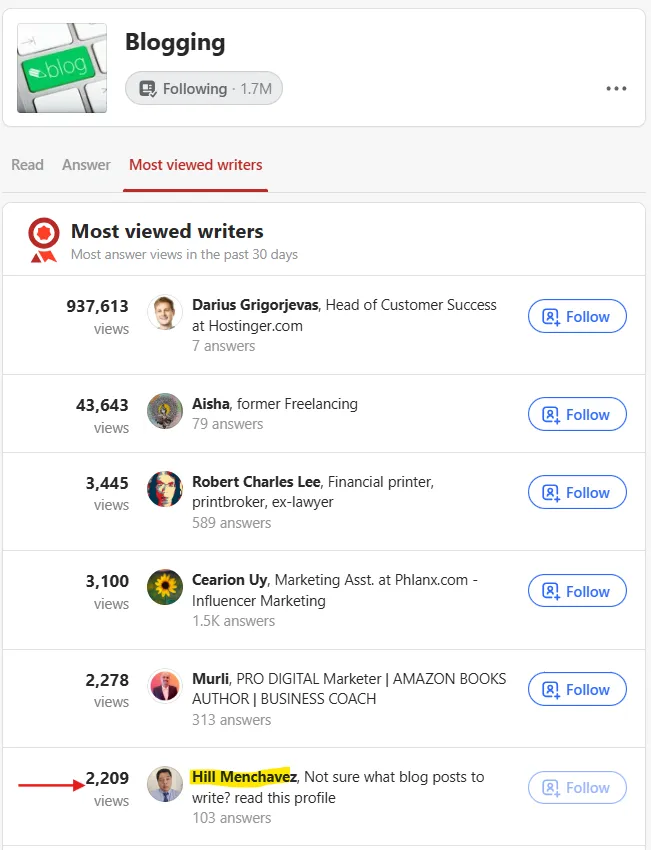Select the Most viewed writers tab
Image resolution: width=651 pixels, height=850 pixels.
(196, 165)
